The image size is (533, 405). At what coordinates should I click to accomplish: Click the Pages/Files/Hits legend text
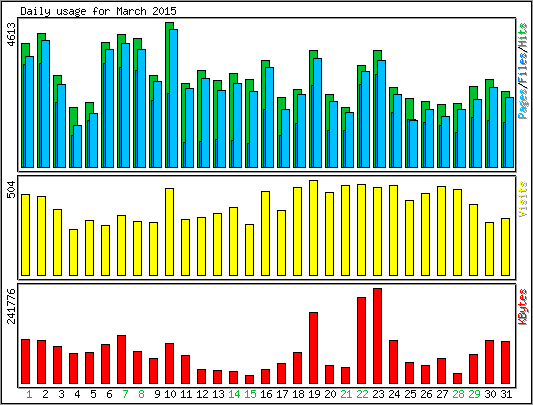523,71
